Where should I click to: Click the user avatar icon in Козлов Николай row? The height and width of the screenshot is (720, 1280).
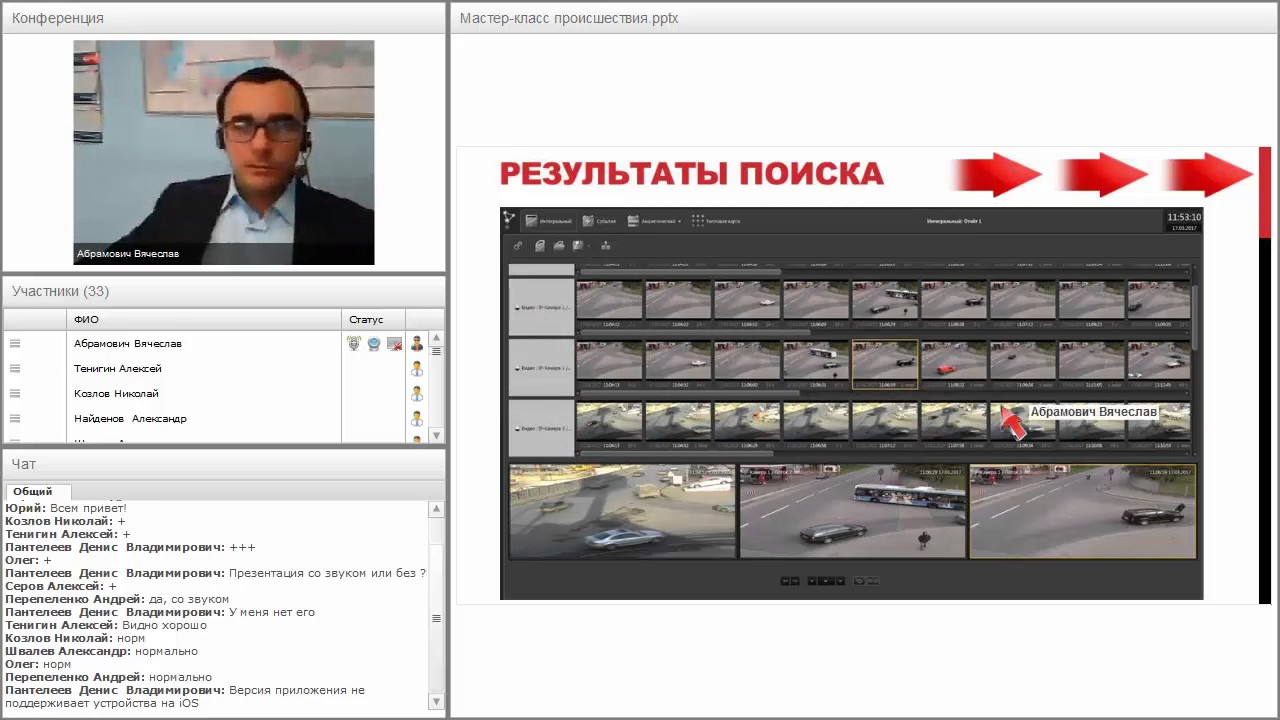coord(417,393)
